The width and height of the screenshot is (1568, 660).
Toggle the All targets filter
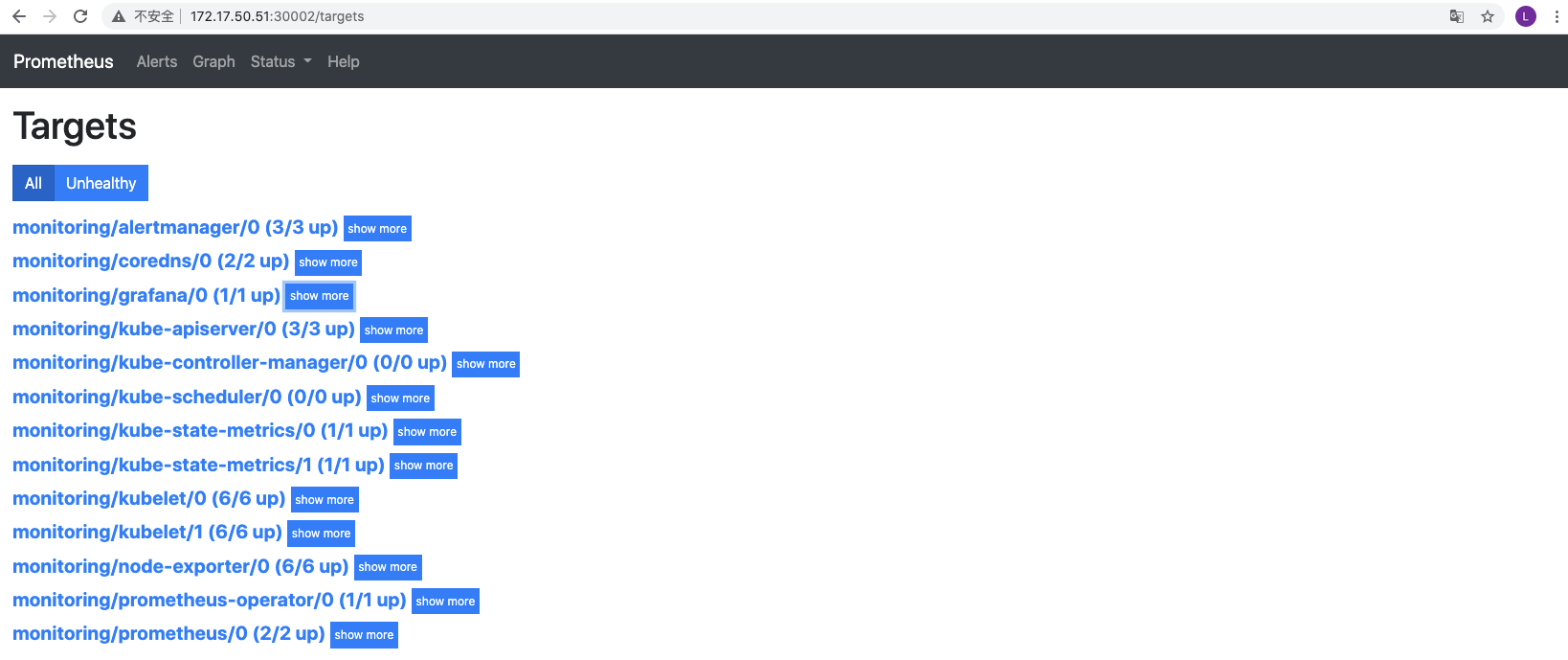click(x=34, y=183)
